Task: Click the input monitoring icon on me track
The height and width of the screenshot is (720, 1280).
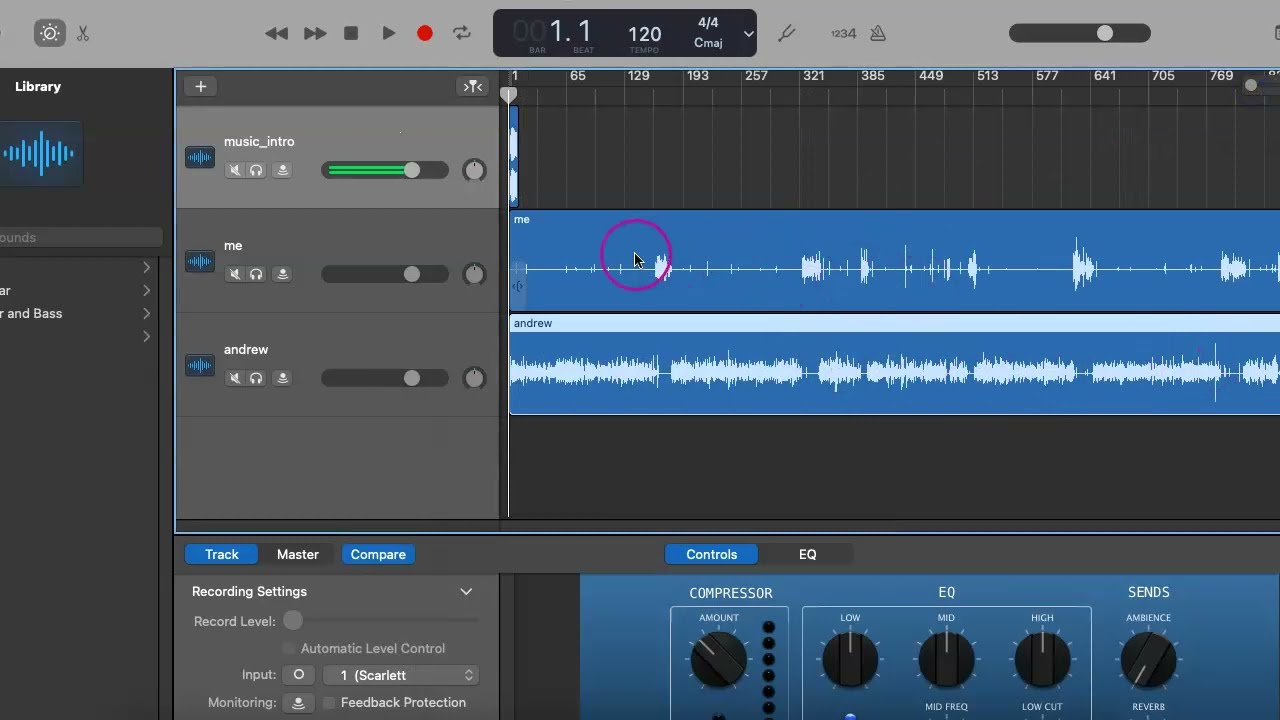Action: coord(282,274)
